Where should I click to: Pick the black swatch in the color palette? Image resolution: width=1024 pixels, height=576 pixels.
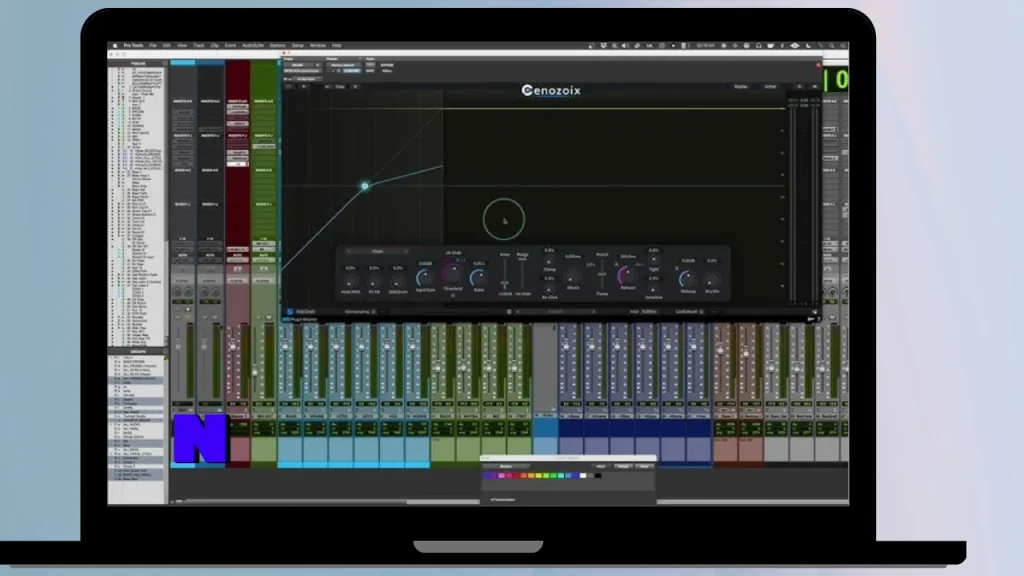tap(598, 476)
